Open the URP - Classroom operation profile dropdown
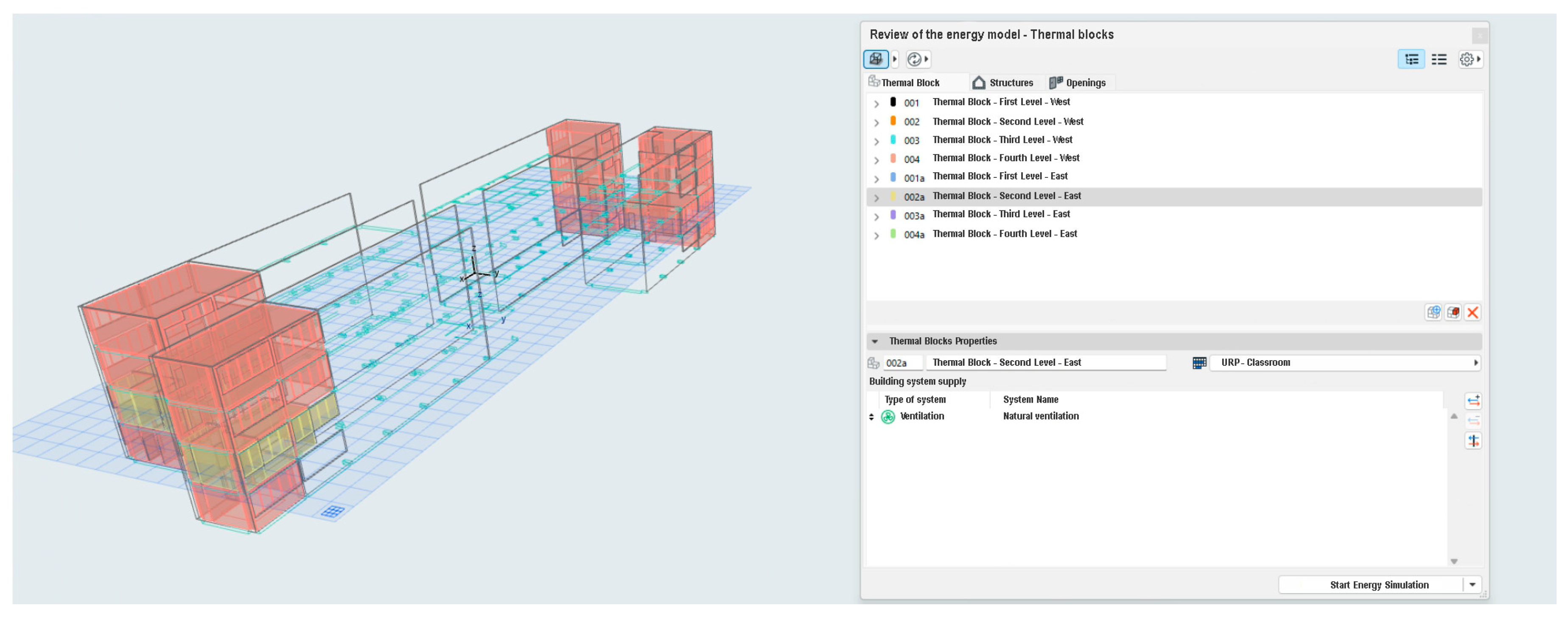 (x=1344, y=362)
